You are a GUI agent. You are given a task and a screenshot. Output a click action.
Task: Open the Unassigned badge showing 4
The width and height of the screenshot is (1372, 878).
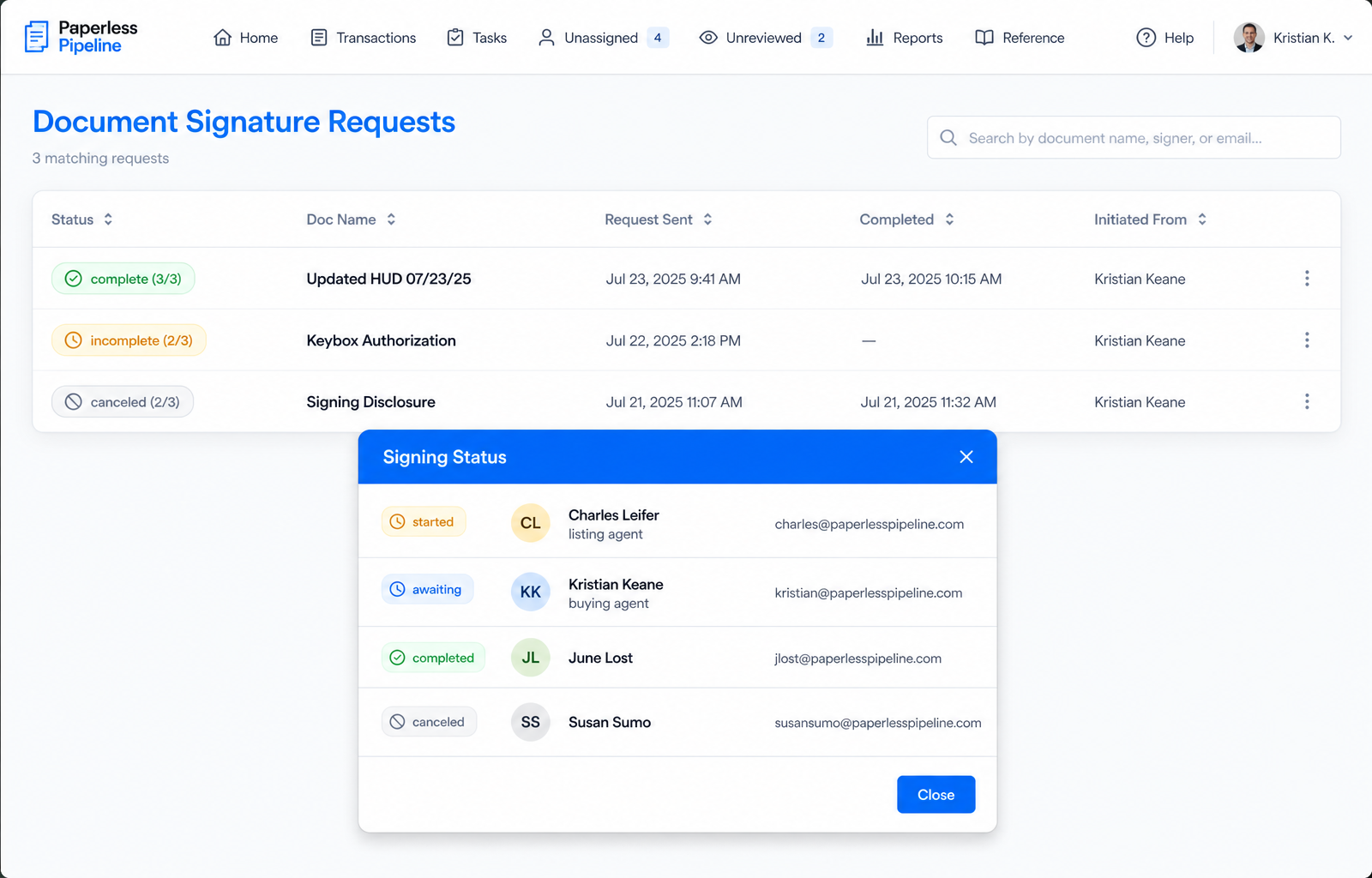pos(658,38)
